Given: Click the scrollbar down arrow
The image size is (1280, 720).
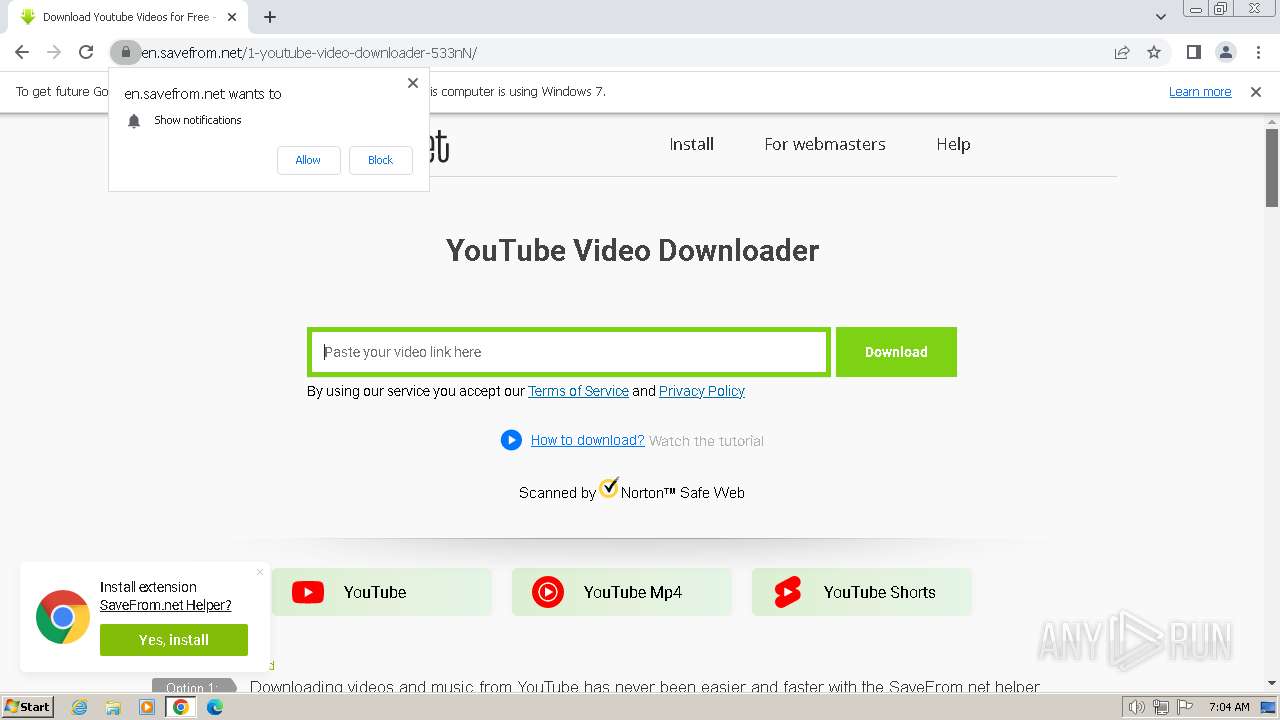Looking at the screenshot, I should [1271, 684].
